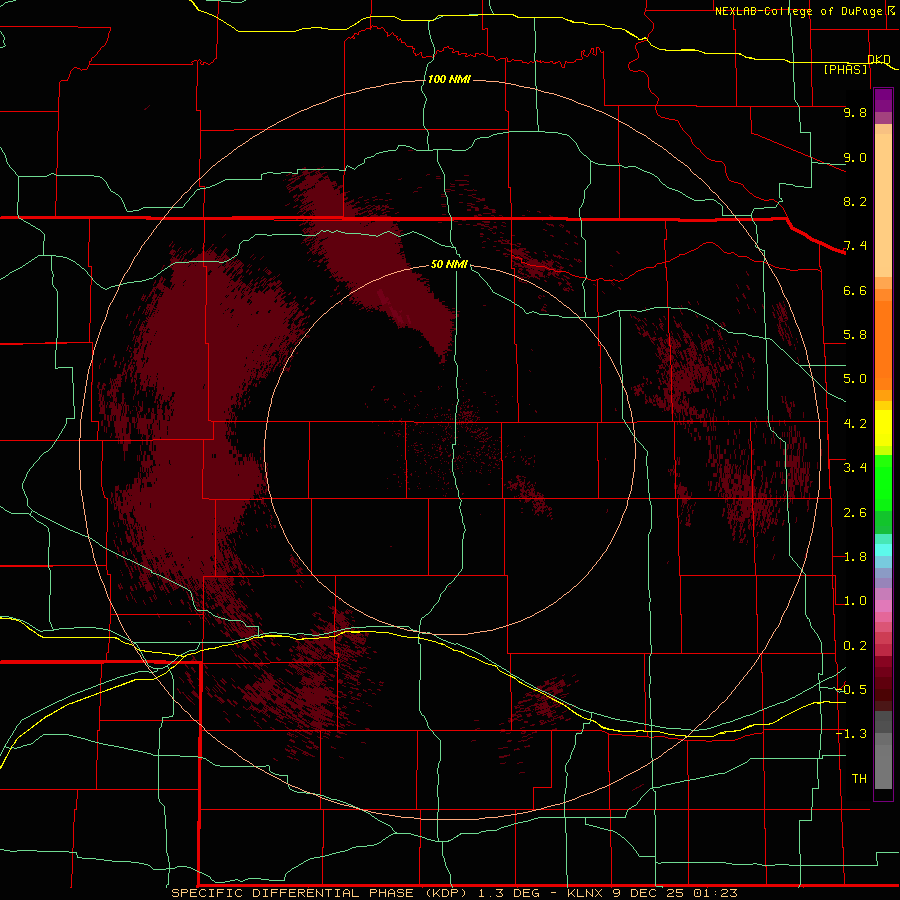
Task: Click the 3.4 scale value
Action: point(855,468)
